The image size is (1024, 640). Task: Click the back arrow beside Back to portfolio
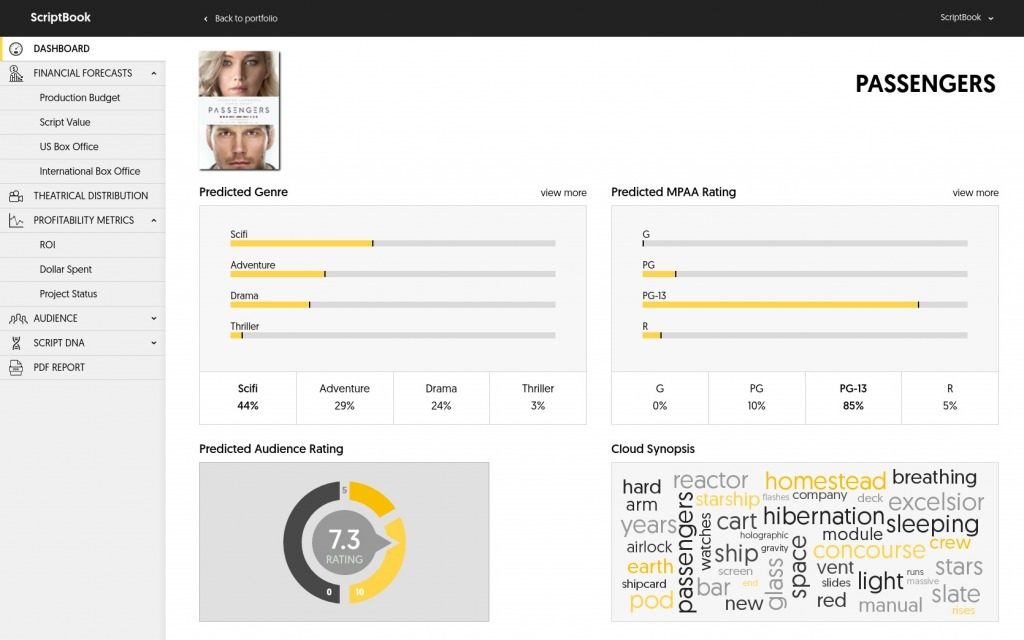click(206, 19)
